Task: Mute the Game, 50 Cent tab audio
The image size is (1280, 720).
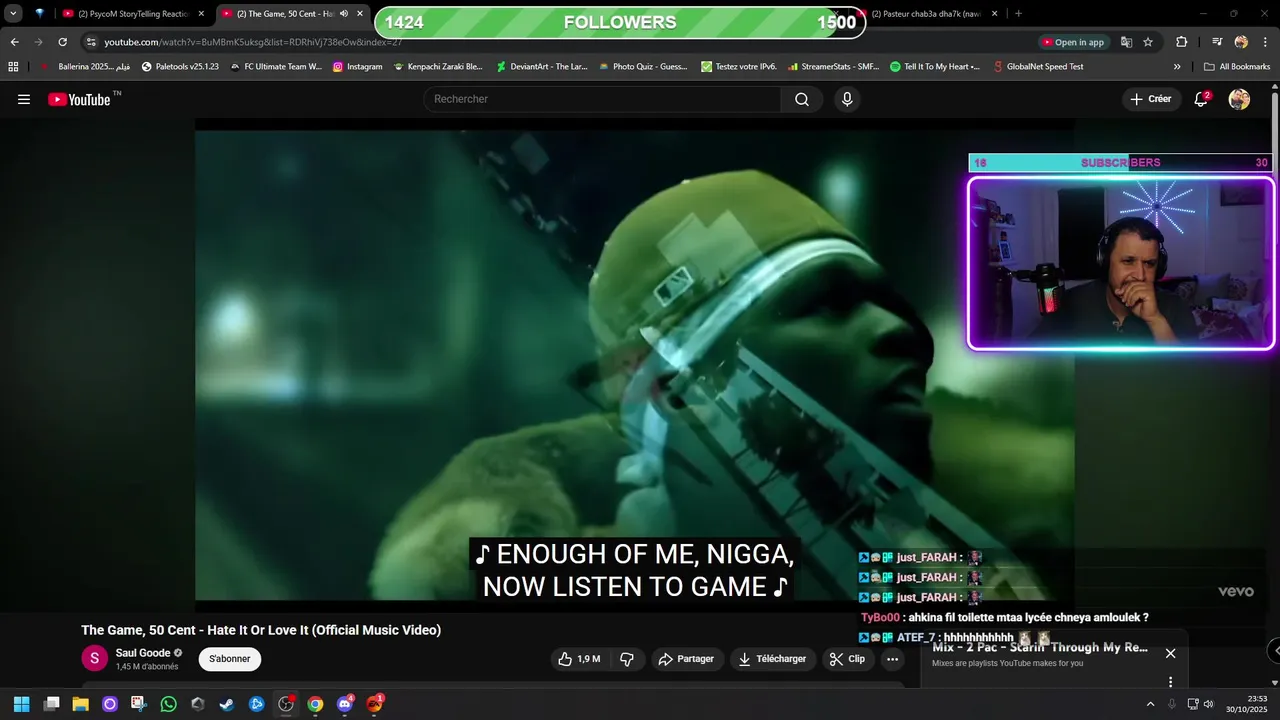Action: coord(344,14)
